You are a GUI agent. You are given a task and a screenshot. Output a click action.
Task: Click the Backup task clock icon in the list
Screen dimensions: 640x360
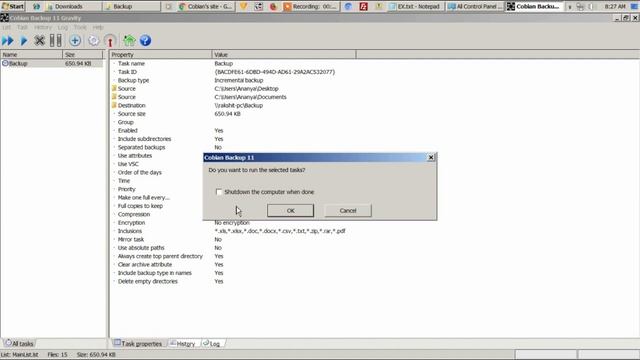pos(5,63)
